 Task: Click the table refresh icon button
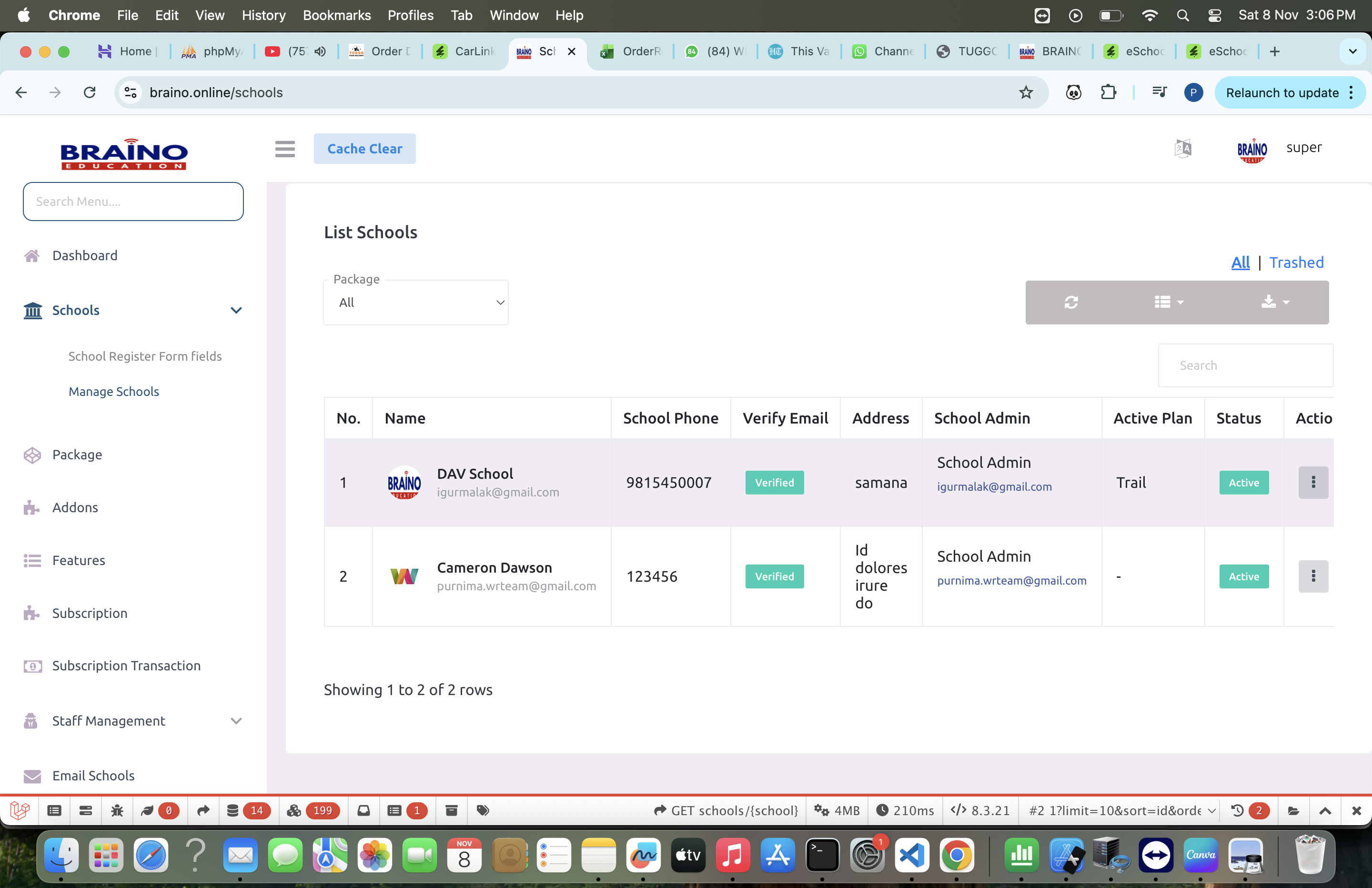1071,302
